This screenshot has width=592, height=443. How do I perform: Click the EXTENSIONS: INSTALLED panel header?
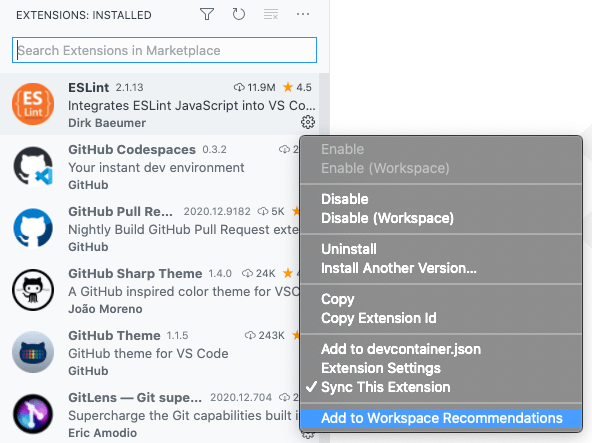click(x=83, y=15)
